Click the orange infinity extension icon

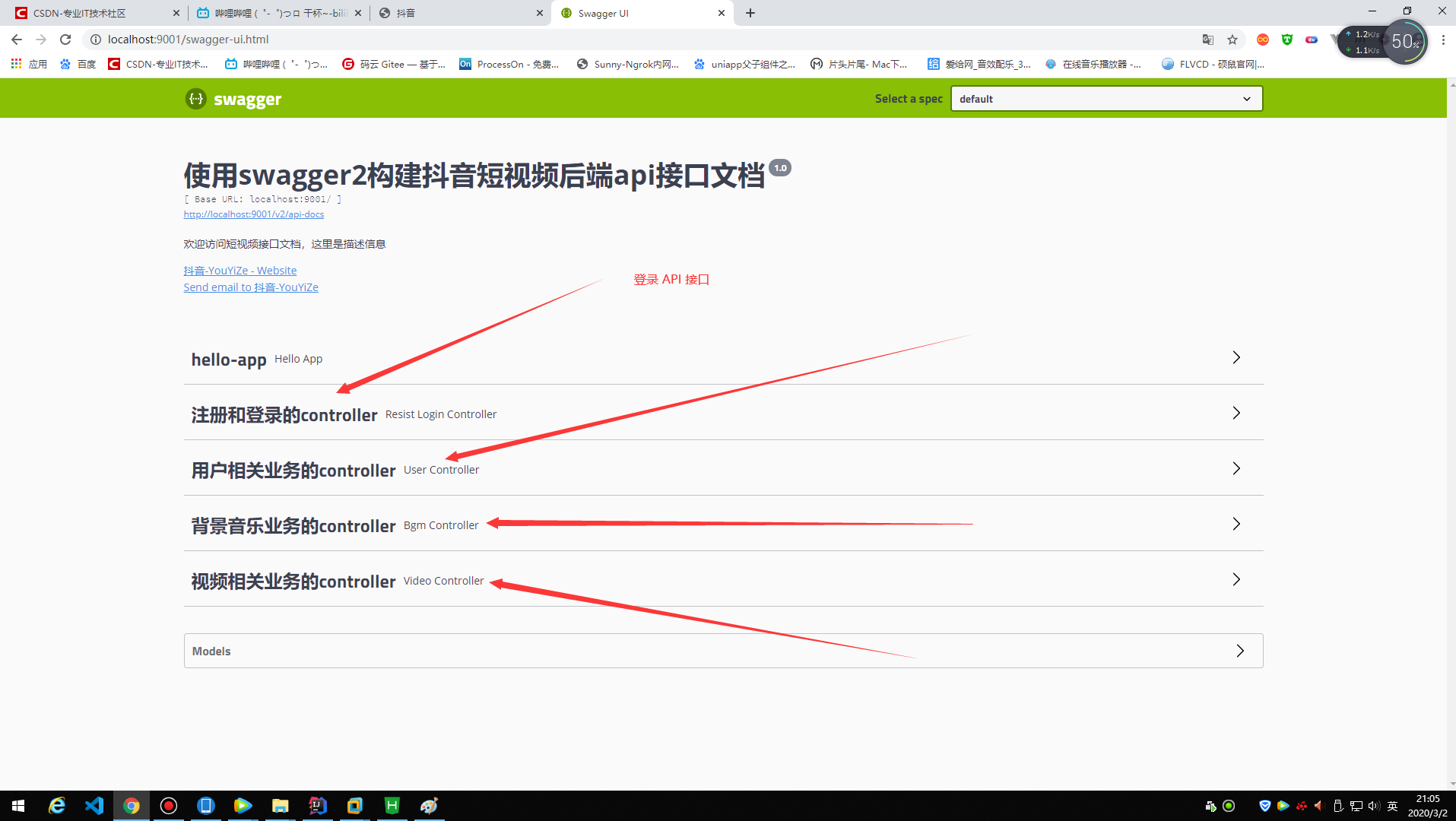[1263, 40]
